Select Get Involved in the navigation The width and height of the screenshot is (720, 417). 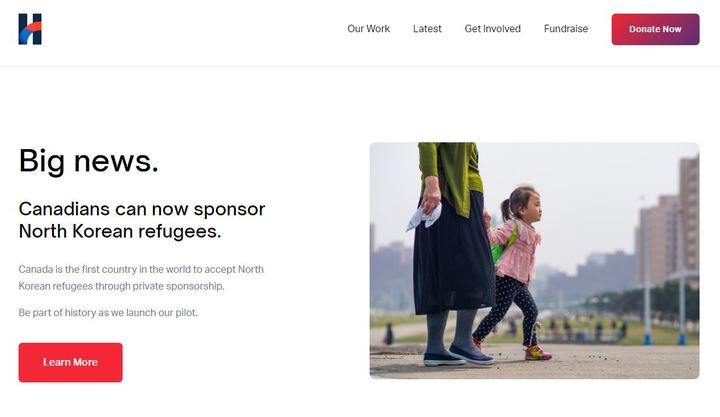(493, 29)
